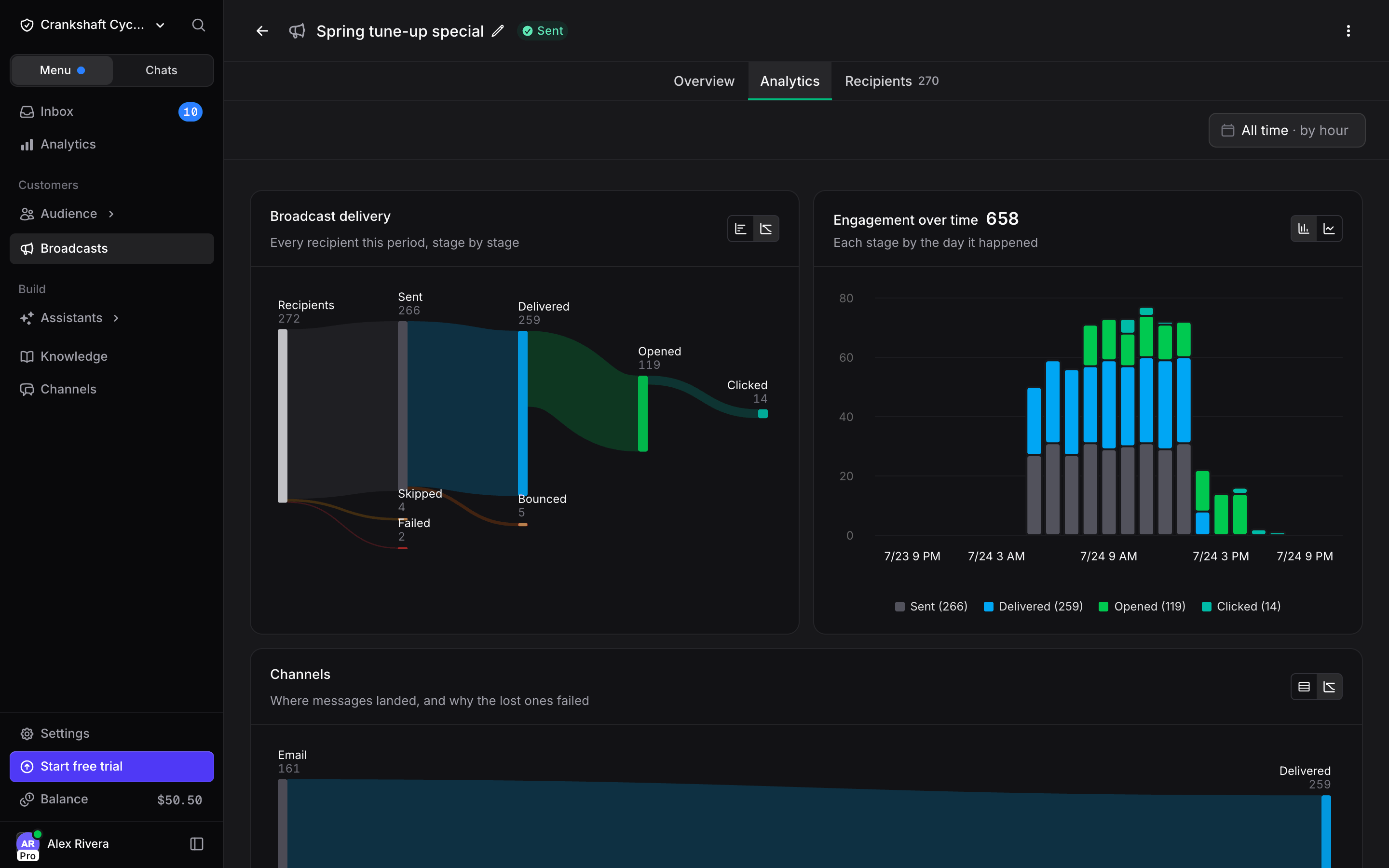Click the Email 161 channel label
Screen dimensions: 1389x868
(x=292, y=761)
